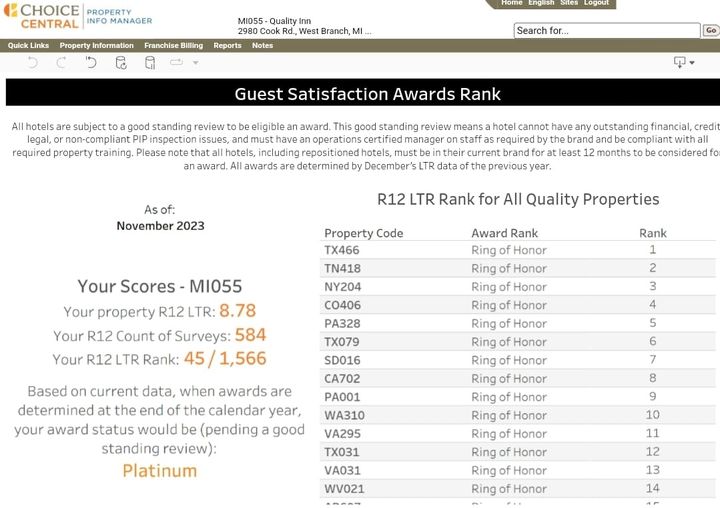This screenshot has height=508, width=720.
Task: Select the TX079 property code
Action: pyautogui.click(x=342, y=342)
